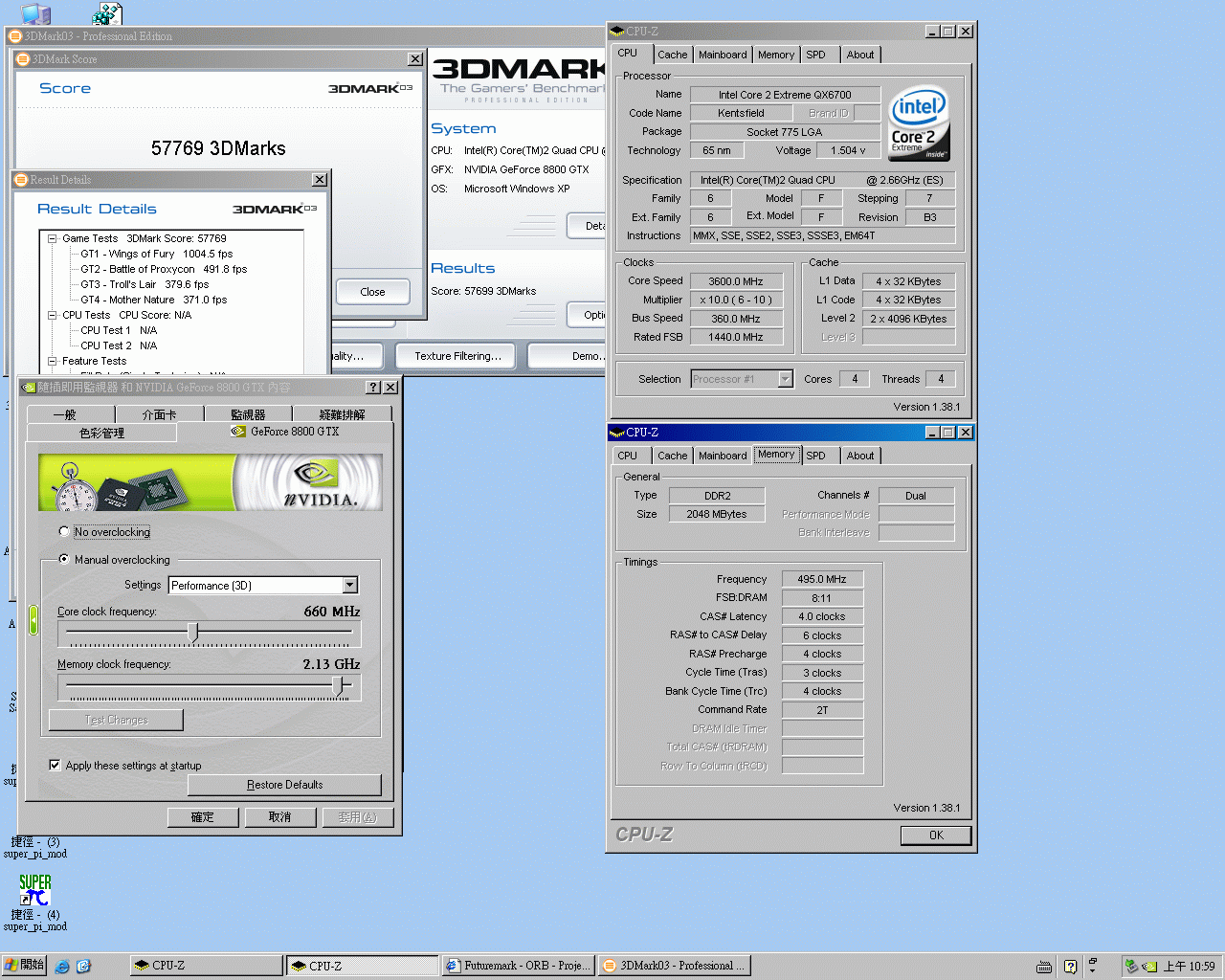Click Close button in 3DMark Score window

tap(372, 292)
